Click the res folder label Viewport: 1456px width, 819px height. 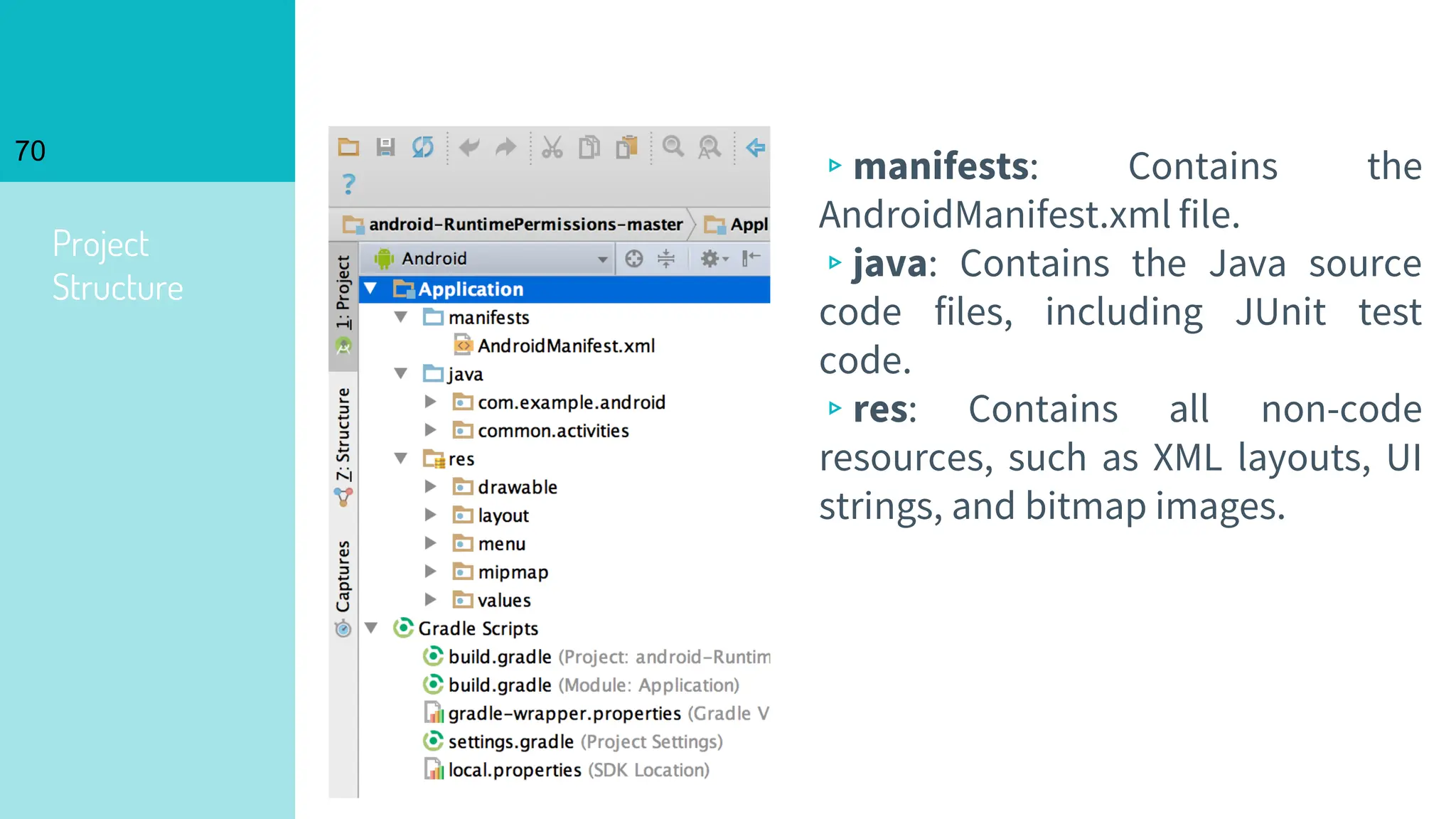(461, 459)
